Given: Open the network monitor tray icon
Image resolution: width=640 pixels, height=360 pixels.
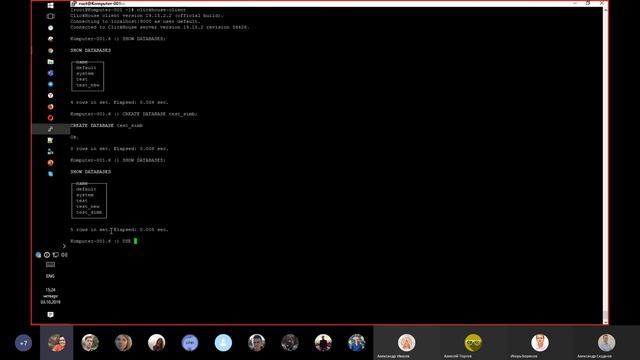Looking at the screenshot, I should click(x=56, y=255).
